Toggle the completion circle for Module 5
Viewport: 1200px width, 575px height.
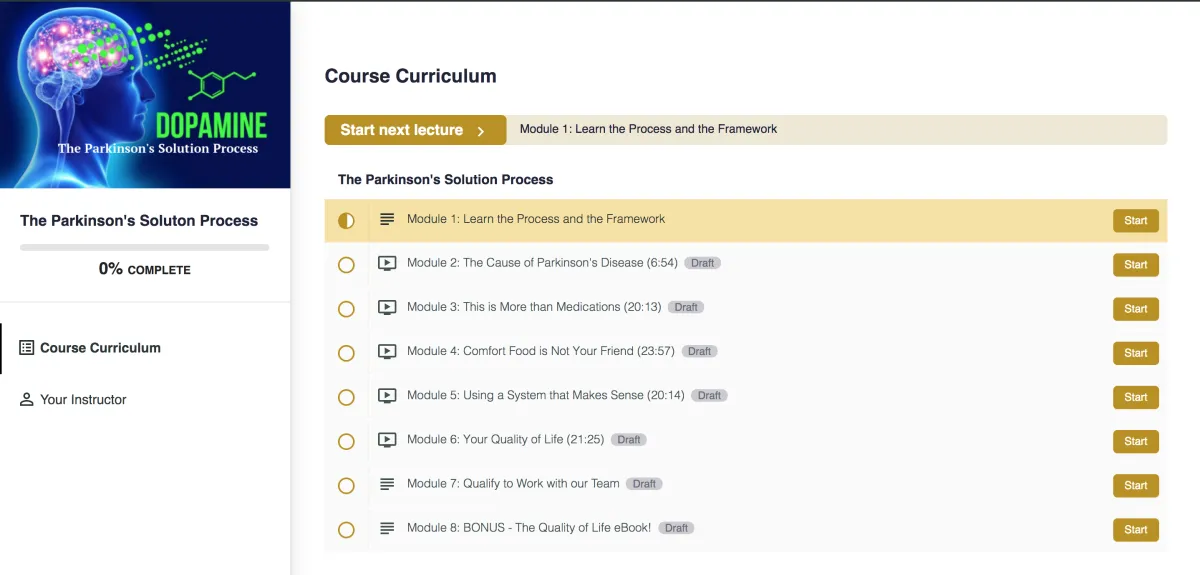[346, 397]
